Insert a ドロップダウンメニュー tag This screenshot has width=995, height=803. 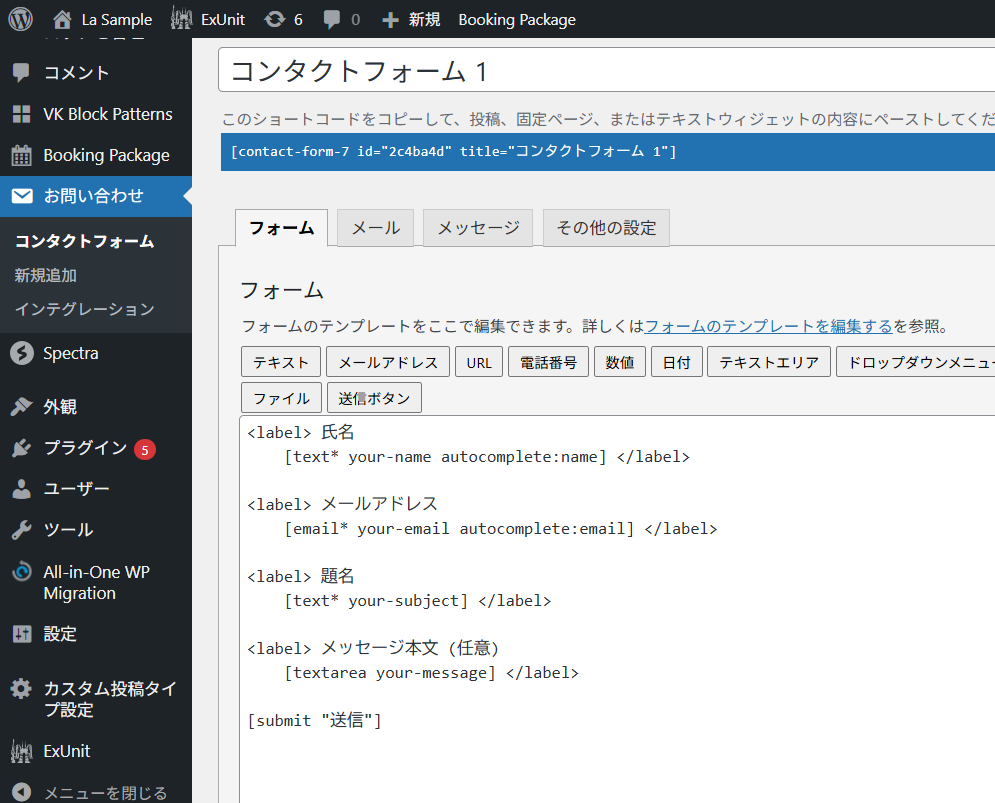click(x=916, y=362)
